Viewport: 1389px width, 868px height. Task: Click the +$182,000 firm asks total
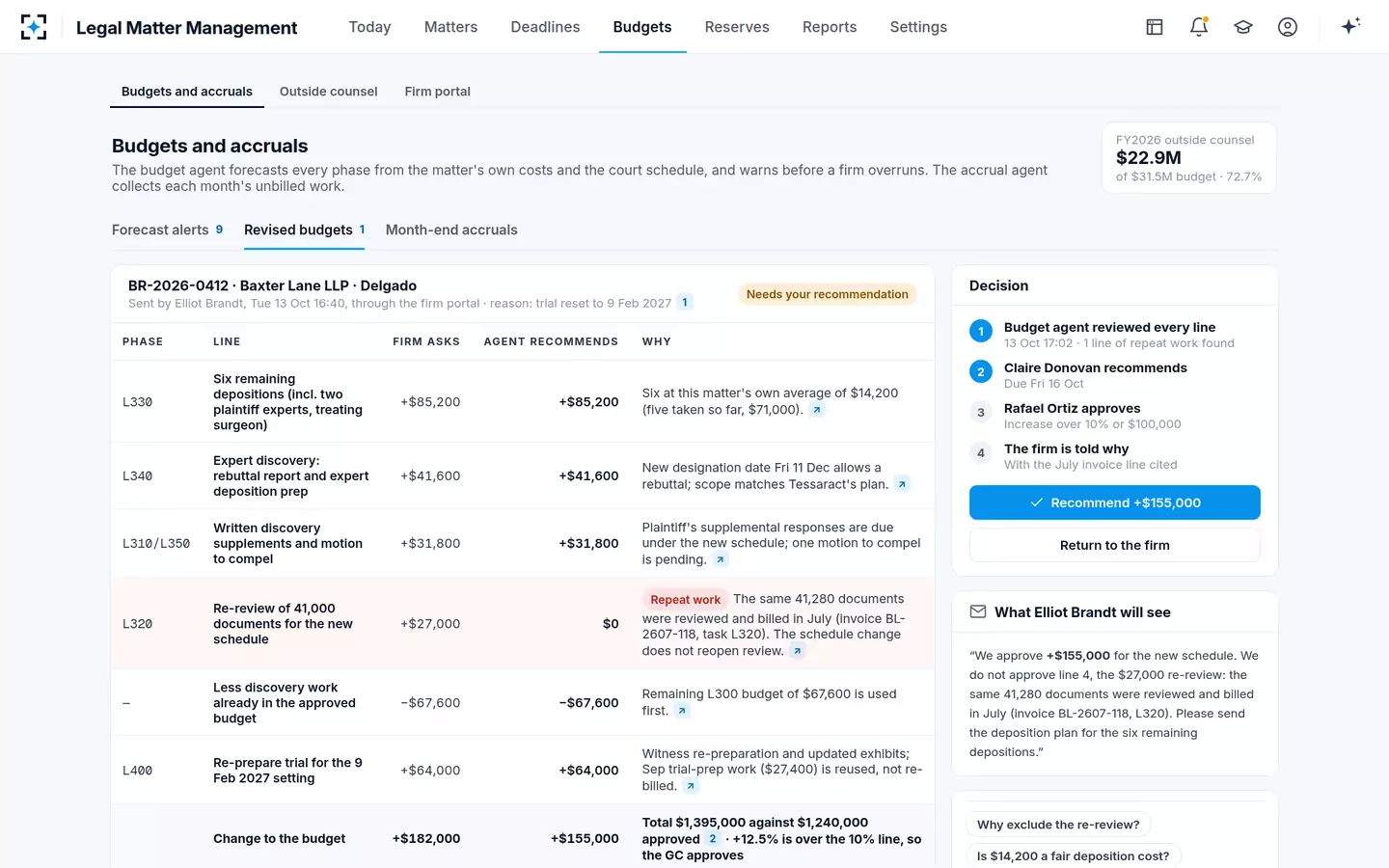pyautogui.click(x=426, y=839)
